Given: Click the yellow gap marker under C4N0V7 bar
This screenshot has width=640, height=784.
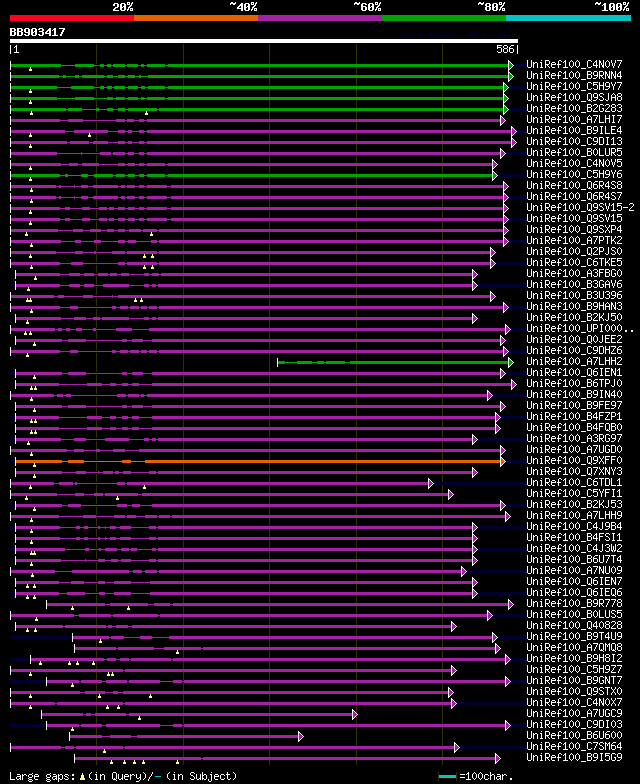Looking at the screenshot, I should (x=30, y=70).
